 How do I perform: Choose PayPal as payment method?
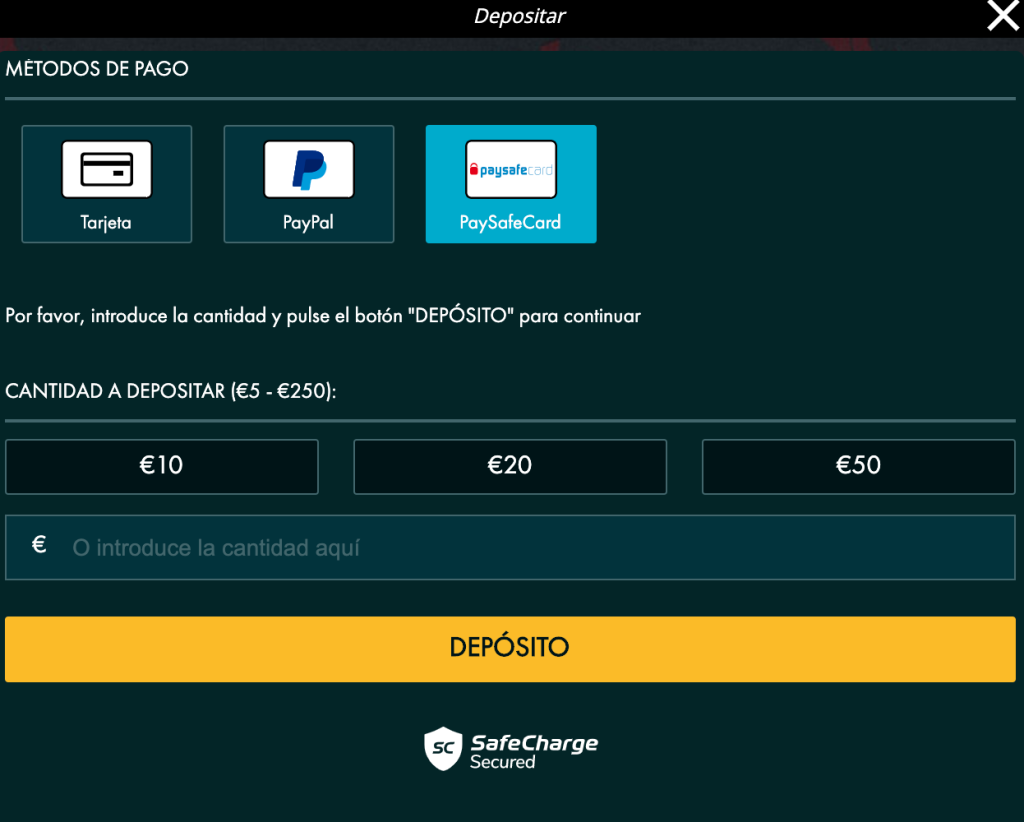coord(309,184)
